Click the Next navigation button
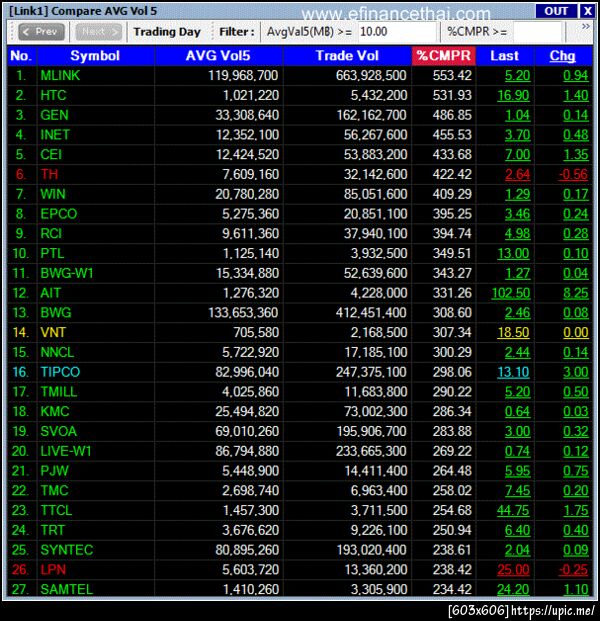This screenshot has width=600, height=621. point(99,32)
